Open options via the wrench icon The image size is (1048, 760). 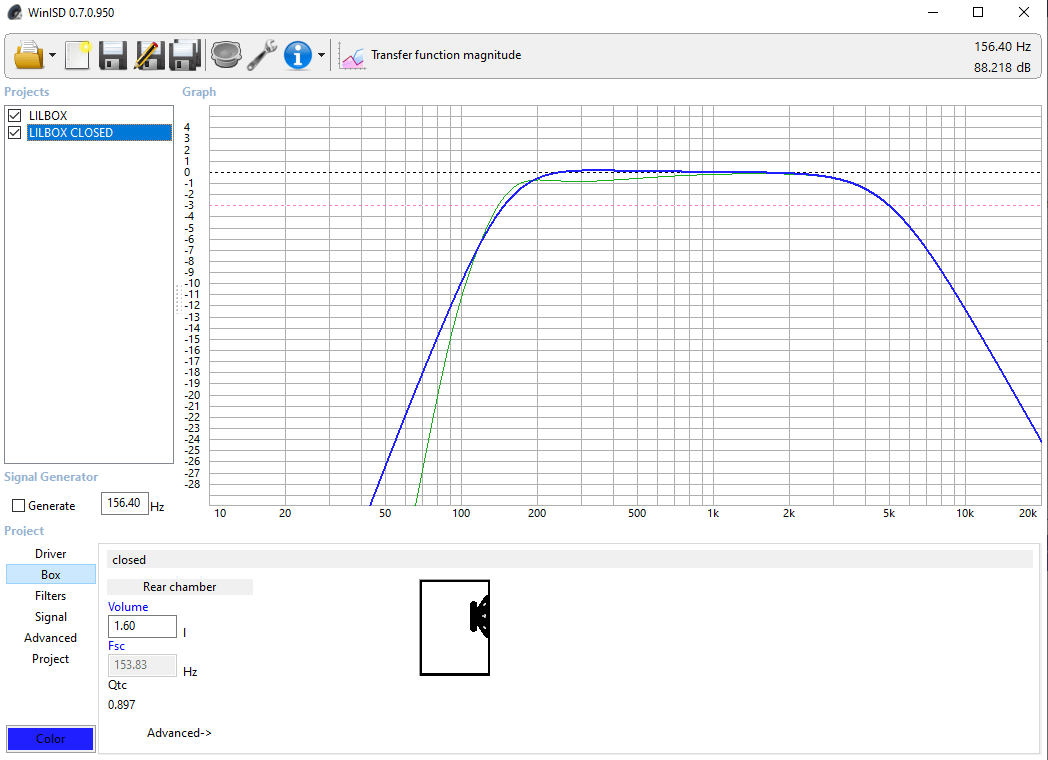(x=262, y=55)
